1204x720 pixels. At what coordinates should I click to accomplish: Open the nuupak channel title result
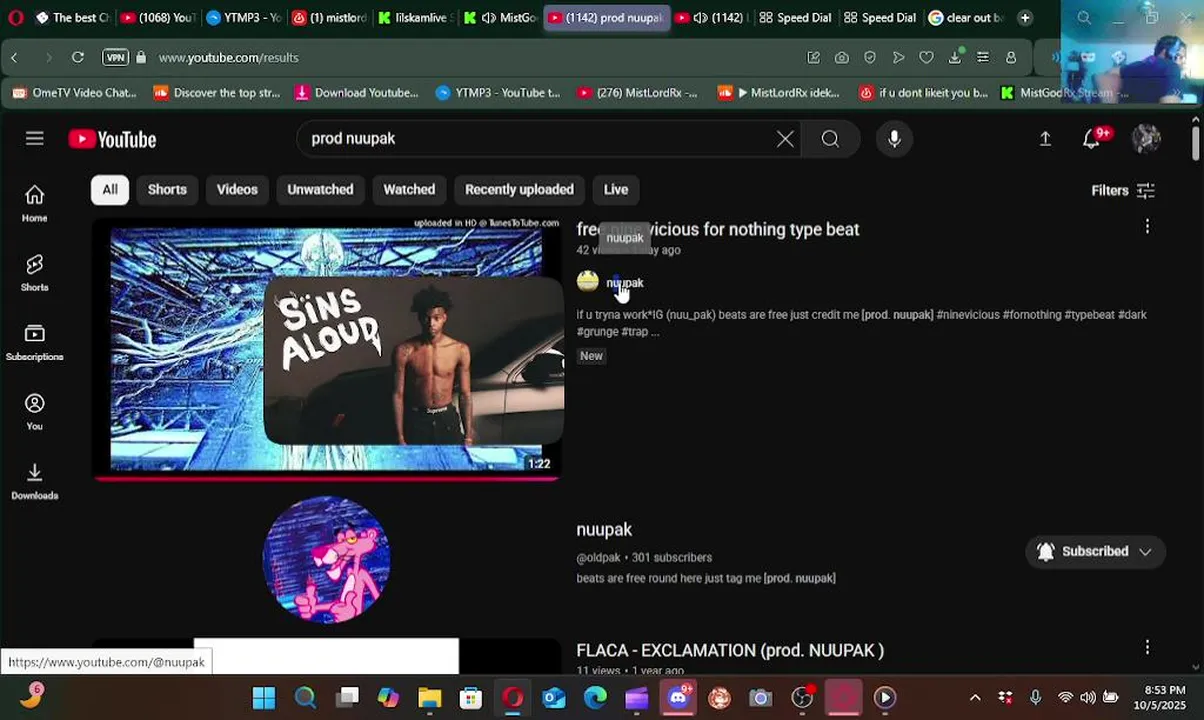click(x=604, y=529)
